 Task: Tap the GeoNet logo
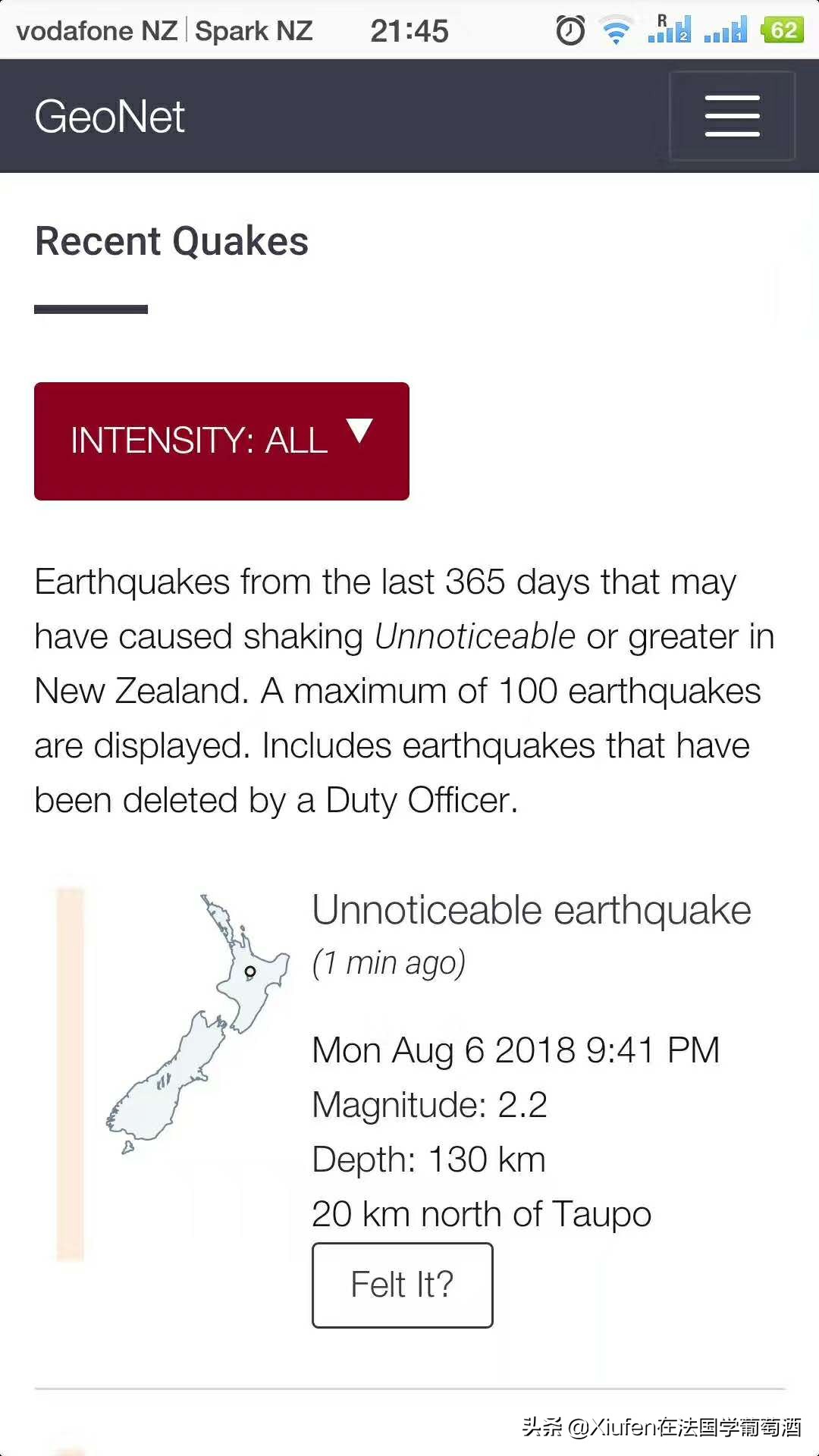click(x=110, y=117)
